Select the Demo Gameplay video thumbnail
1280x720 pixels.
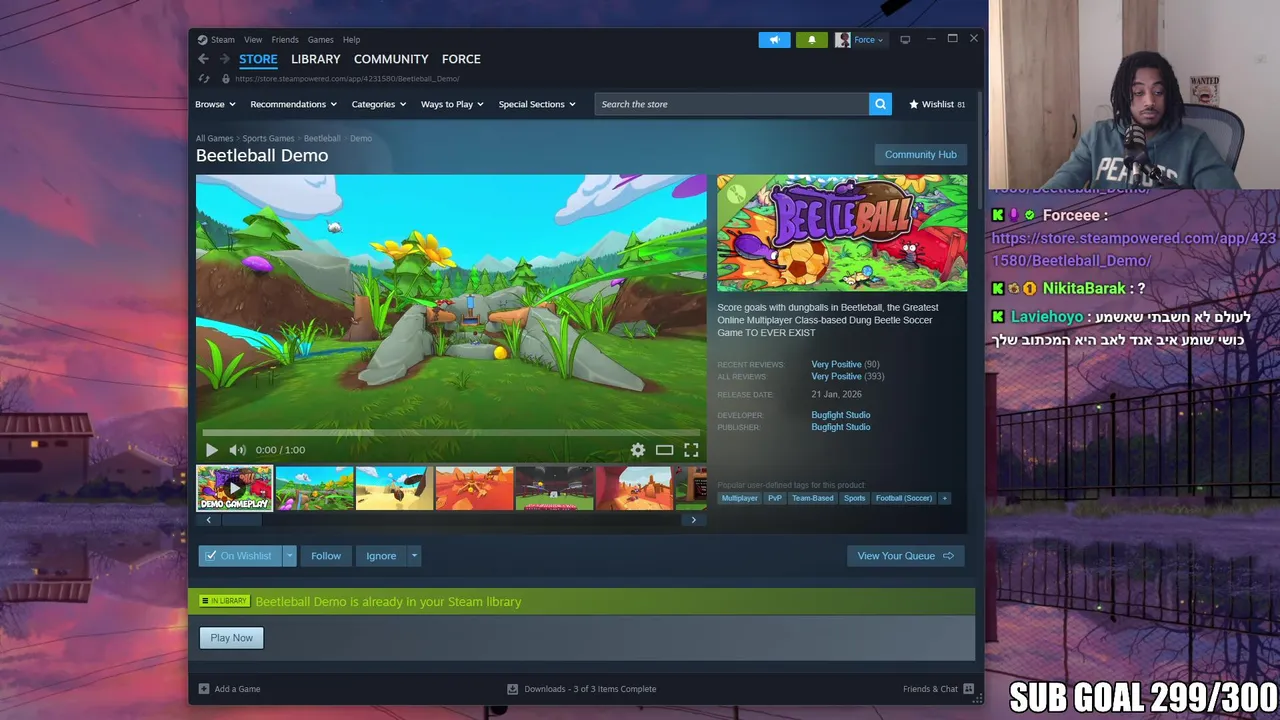[235, 488]
